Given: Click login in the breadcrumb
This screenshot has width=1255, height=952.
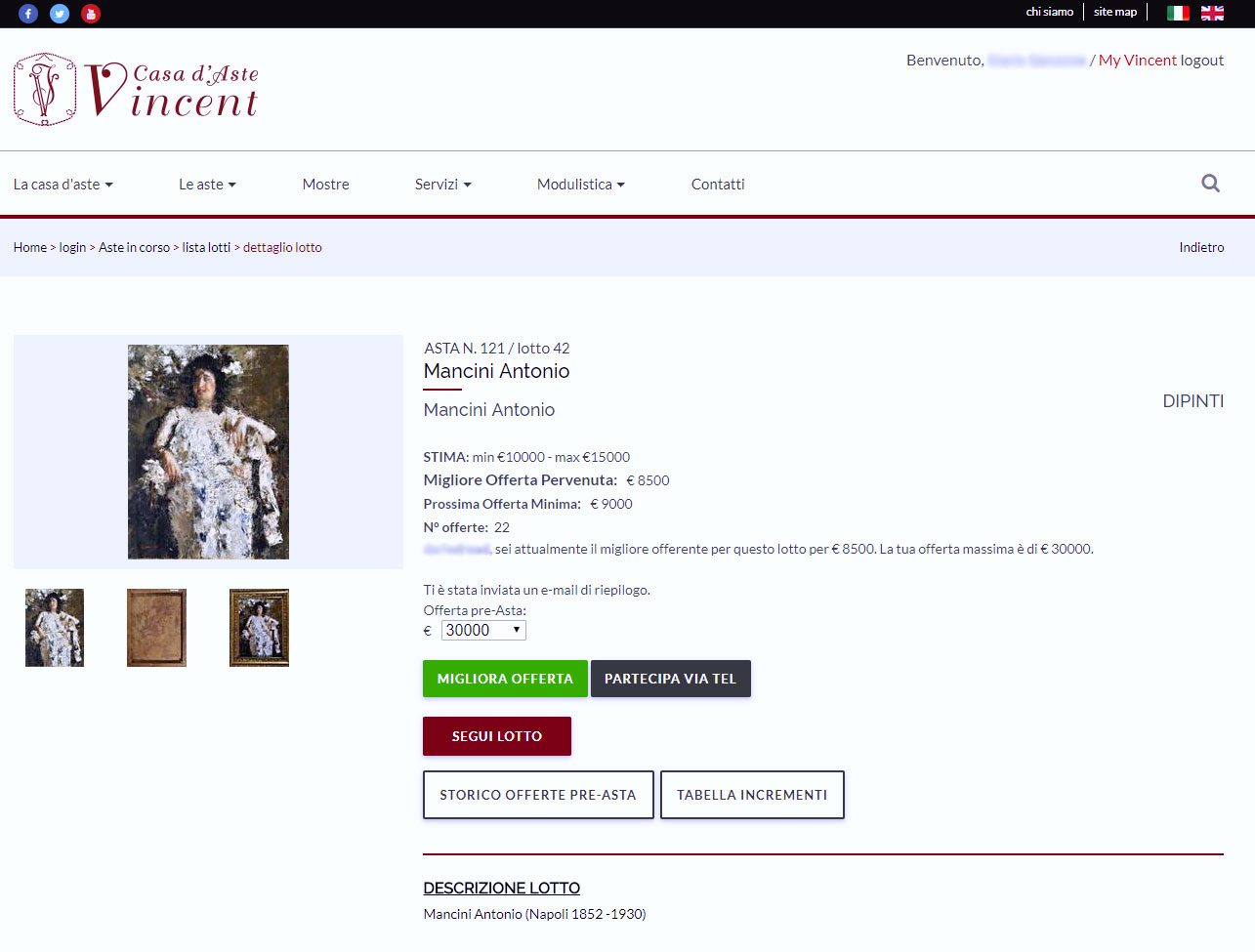Looking at the screenshot, I should (72, 248).
